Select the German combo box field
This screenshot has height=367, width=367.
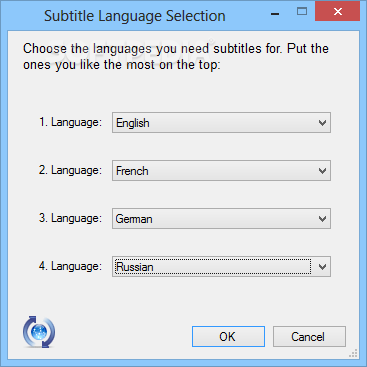[221, 219]
